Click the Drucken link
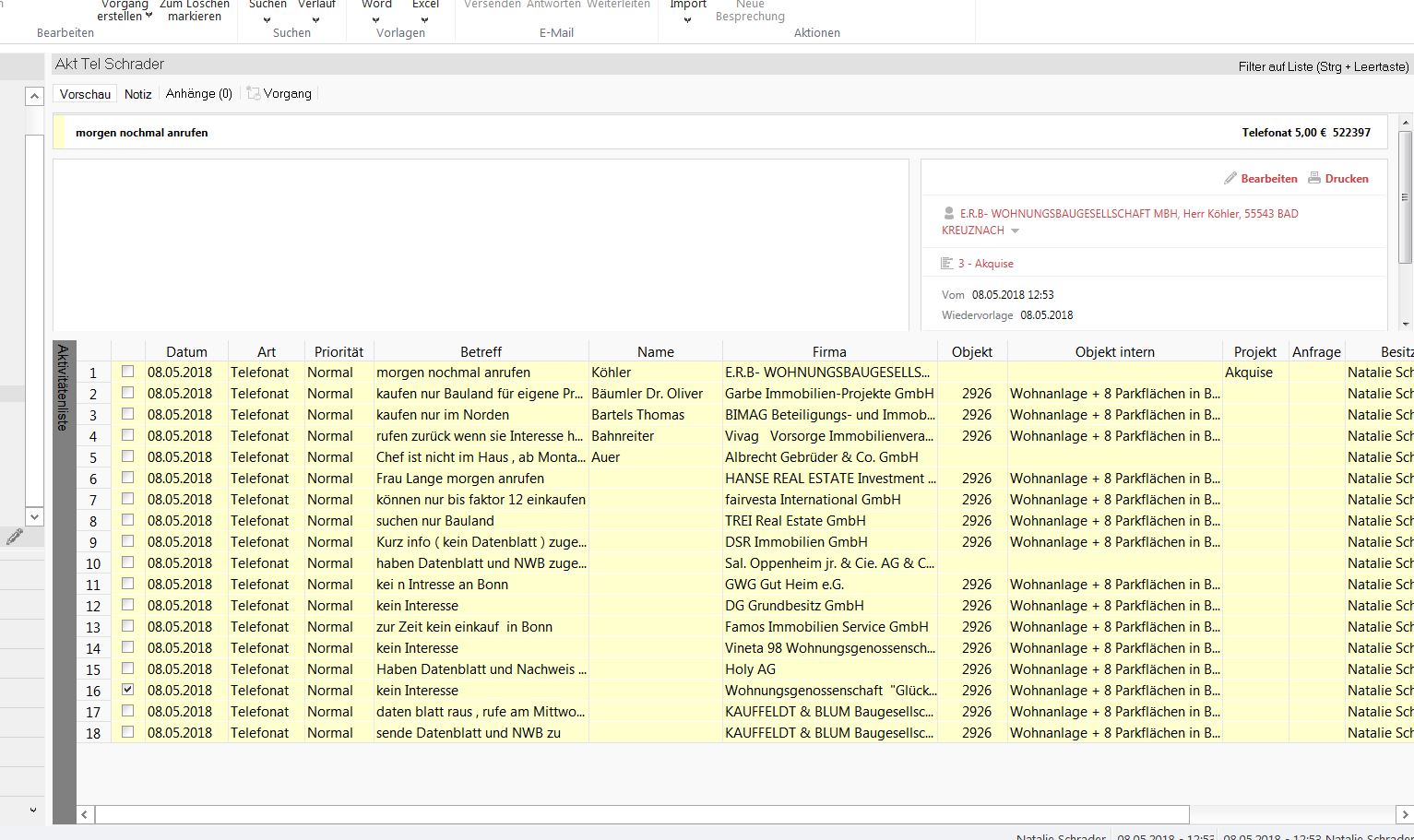This screenshot has height=840, width=1414. (1347, 179)
